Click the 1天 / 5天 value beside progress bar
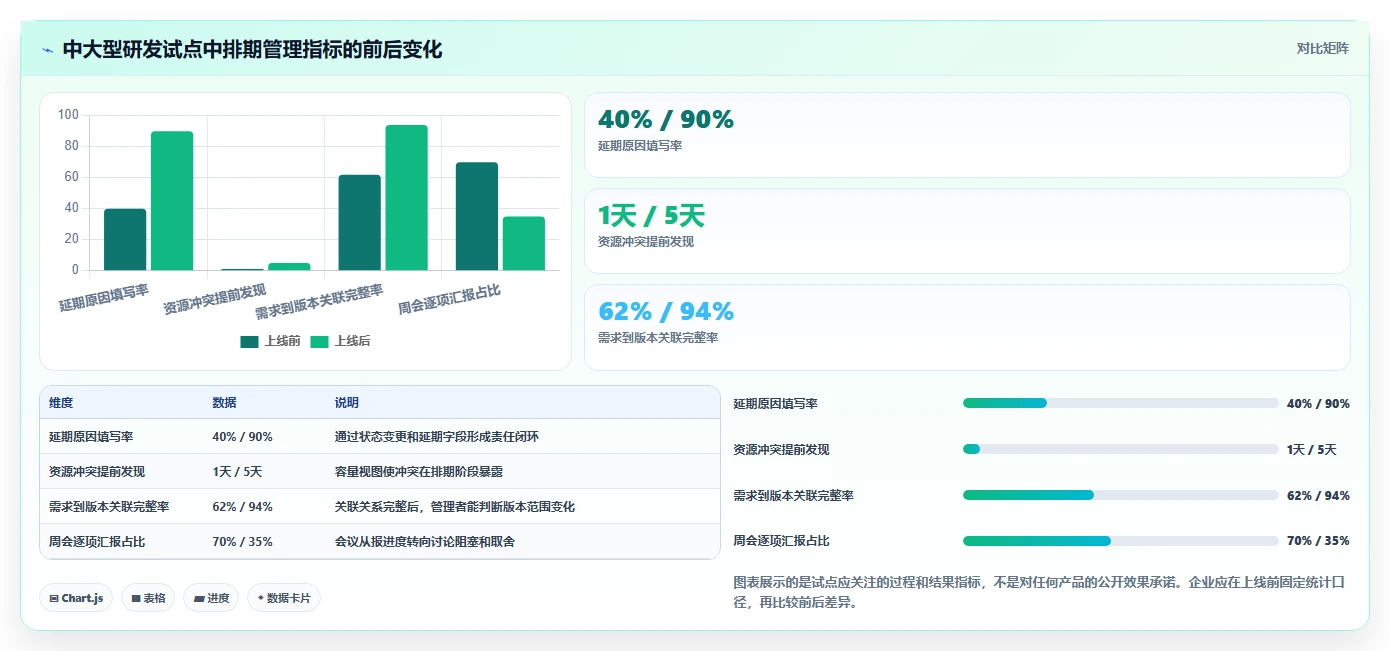 pos(1312,449)
